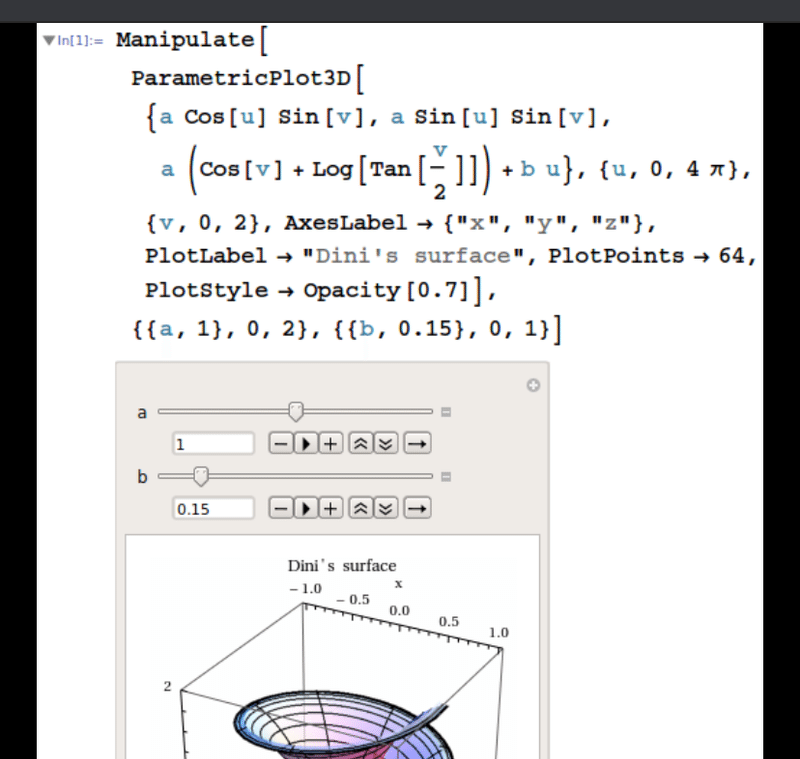Screen dimensions: 800x759
Task: Click the slider thumb for parameter a
Action: [x=296, y=411]
